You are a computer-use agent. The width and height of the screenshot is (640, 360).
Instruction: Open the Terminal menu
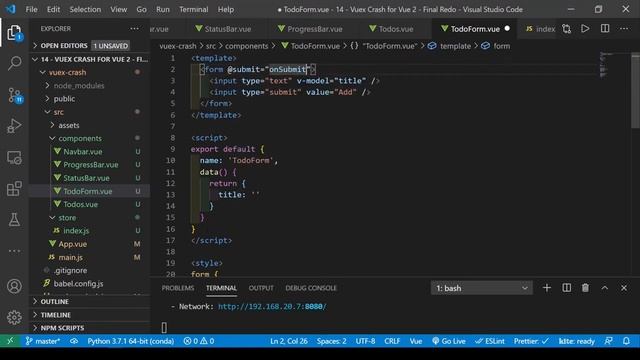[193, 9]
